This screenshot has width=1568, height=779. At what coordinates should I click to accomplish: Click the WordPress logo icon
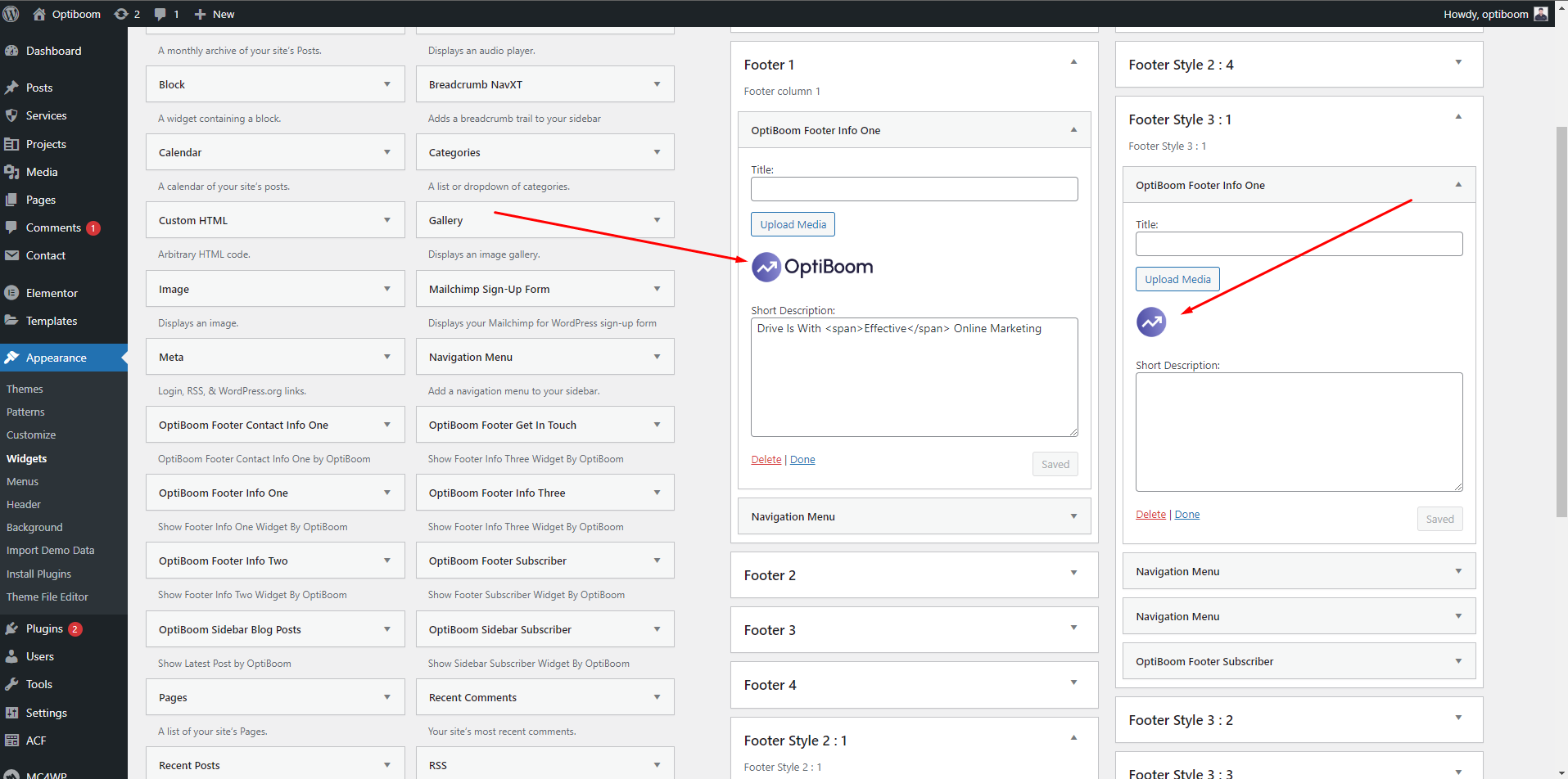pos(11,14)
